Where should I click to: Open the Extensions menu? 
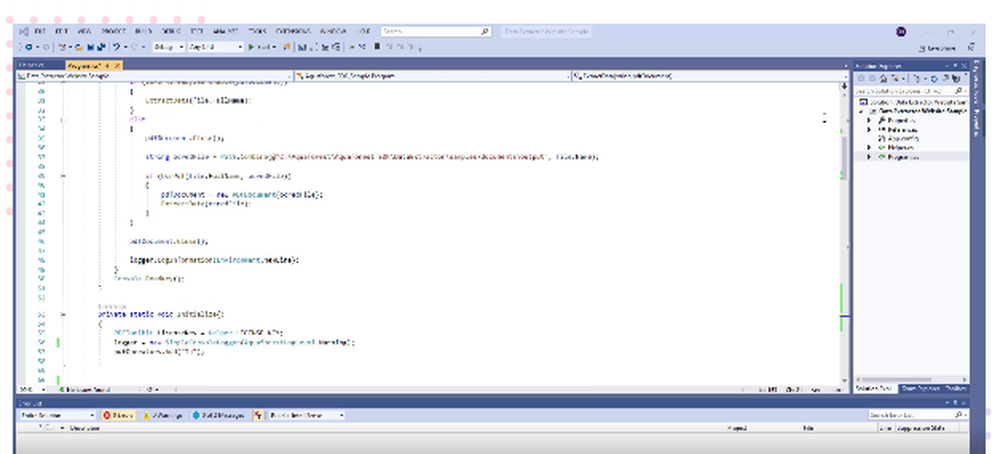pos(293,31)
